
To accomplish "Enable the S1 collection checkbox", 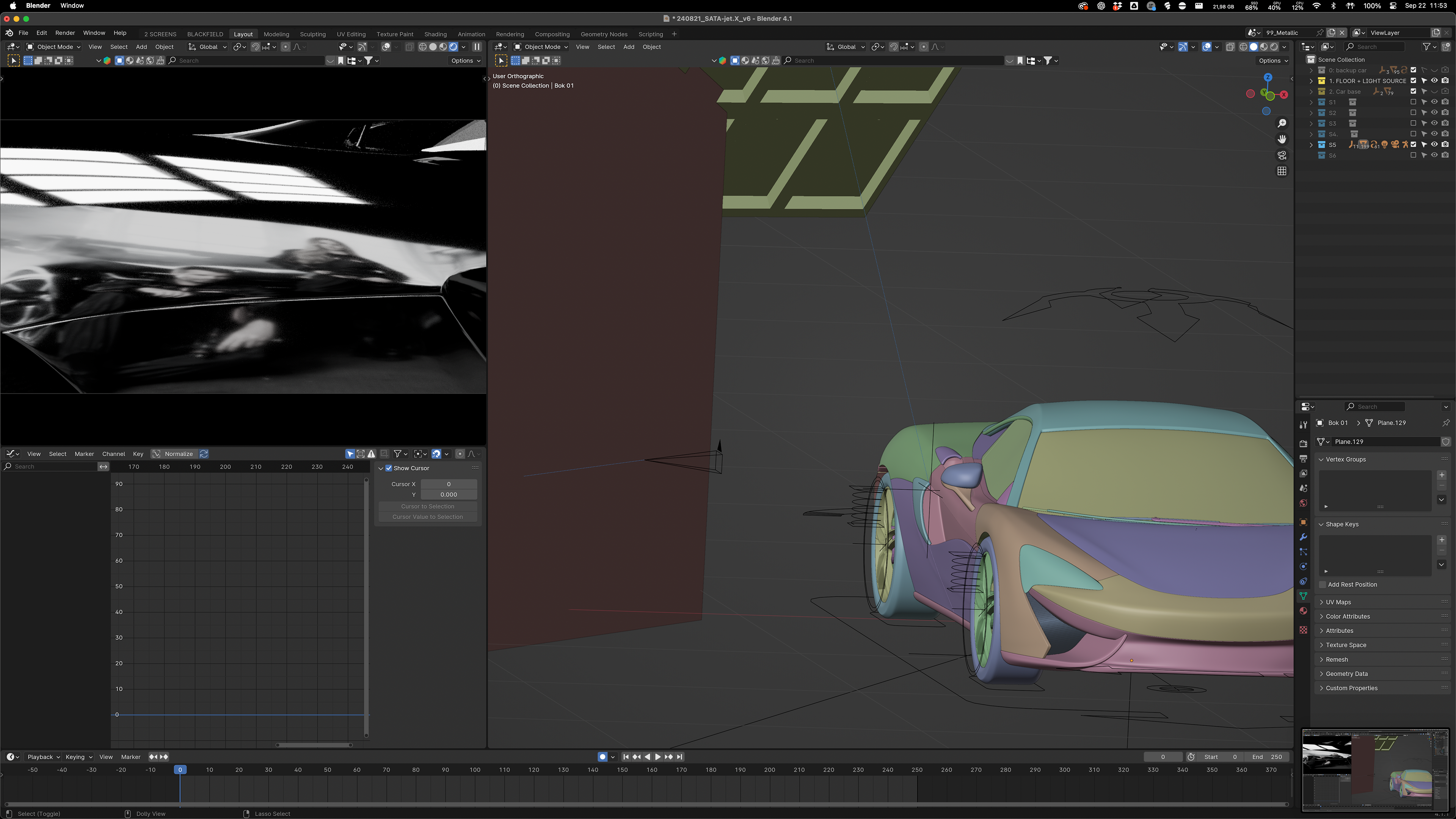I will [x=1413, y=102].
